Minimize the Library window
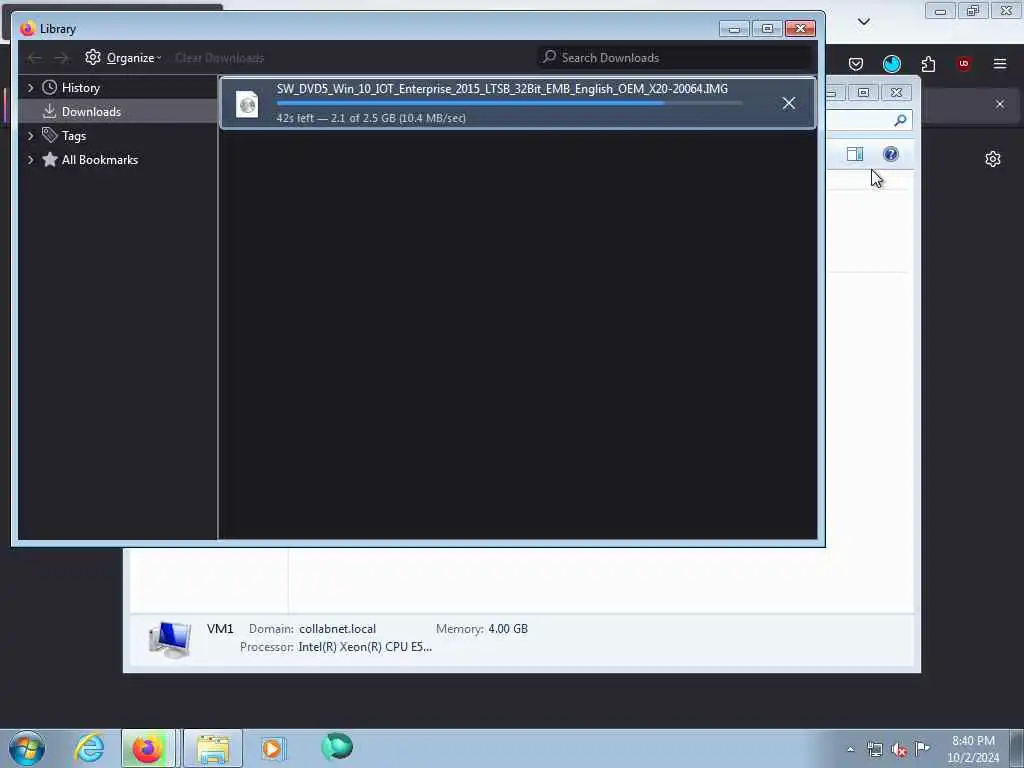Image resolution: width=1024 pixels, height=768 pixels. [734, 29]
